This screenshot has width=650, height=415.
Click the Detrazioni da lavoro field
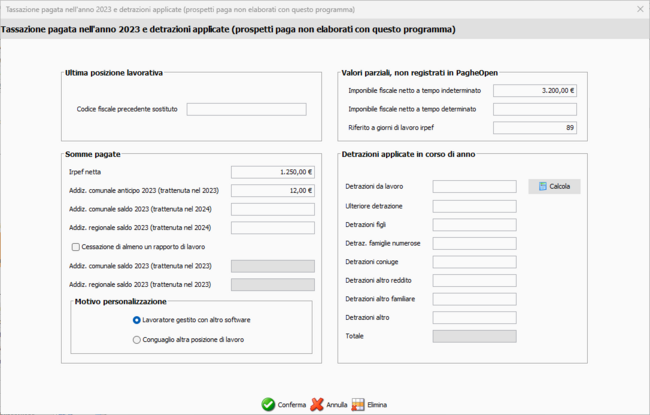click(474, 187)
